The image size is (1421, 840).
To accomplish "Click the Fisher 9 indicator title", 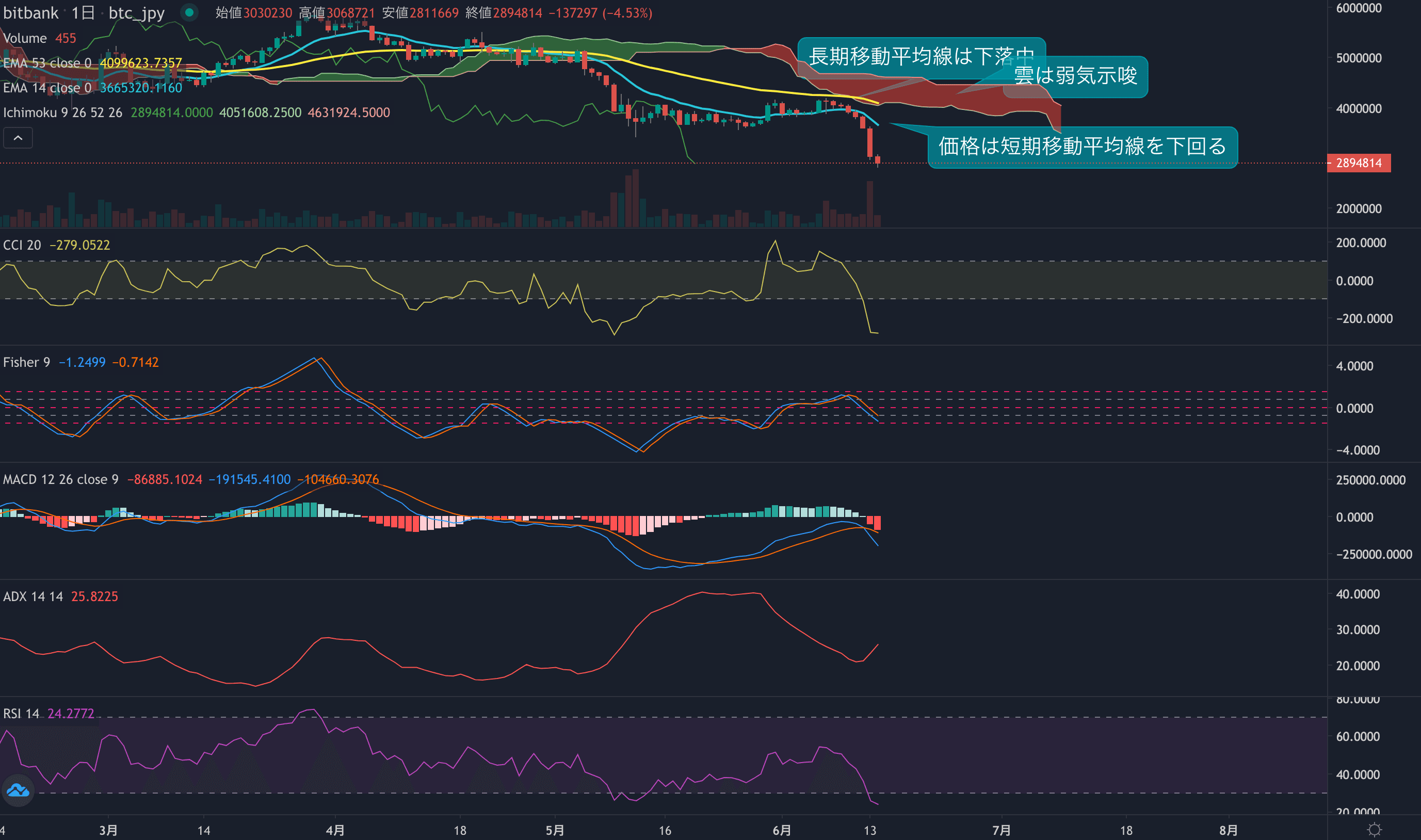I will click(x=26, y=362).
